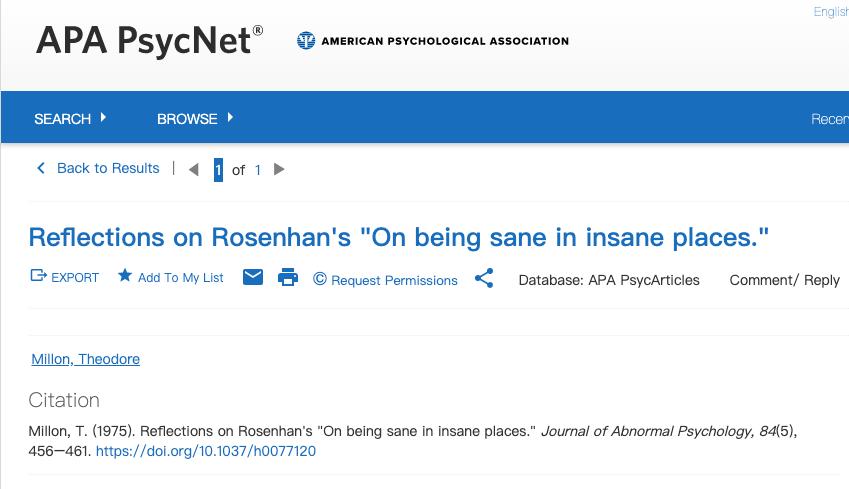Screen dimensions: 849x489
Task: Click the share icon
Action: tap(484, 278)
